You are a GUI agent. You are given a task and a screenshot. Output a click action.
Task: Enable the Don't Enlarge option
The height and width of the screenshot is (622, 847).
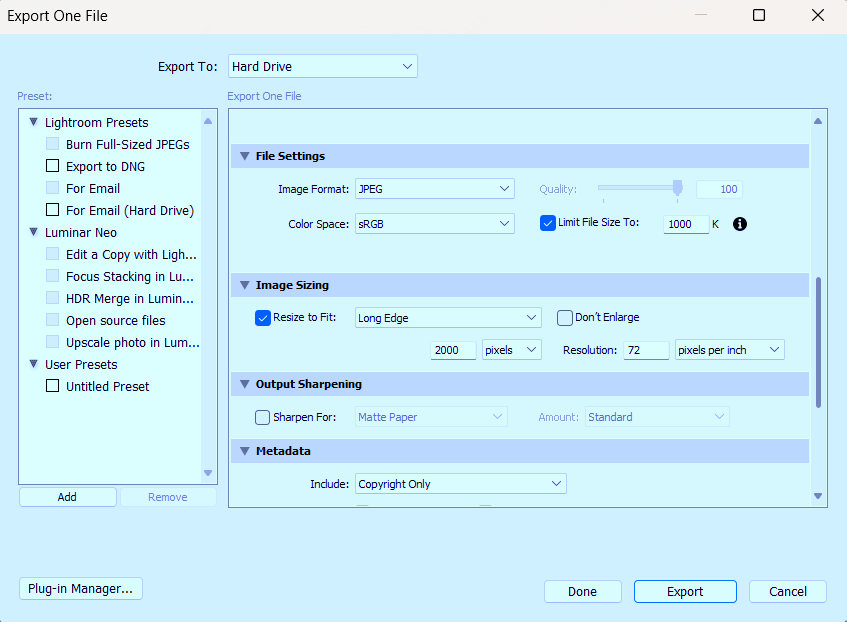(564, 317)
